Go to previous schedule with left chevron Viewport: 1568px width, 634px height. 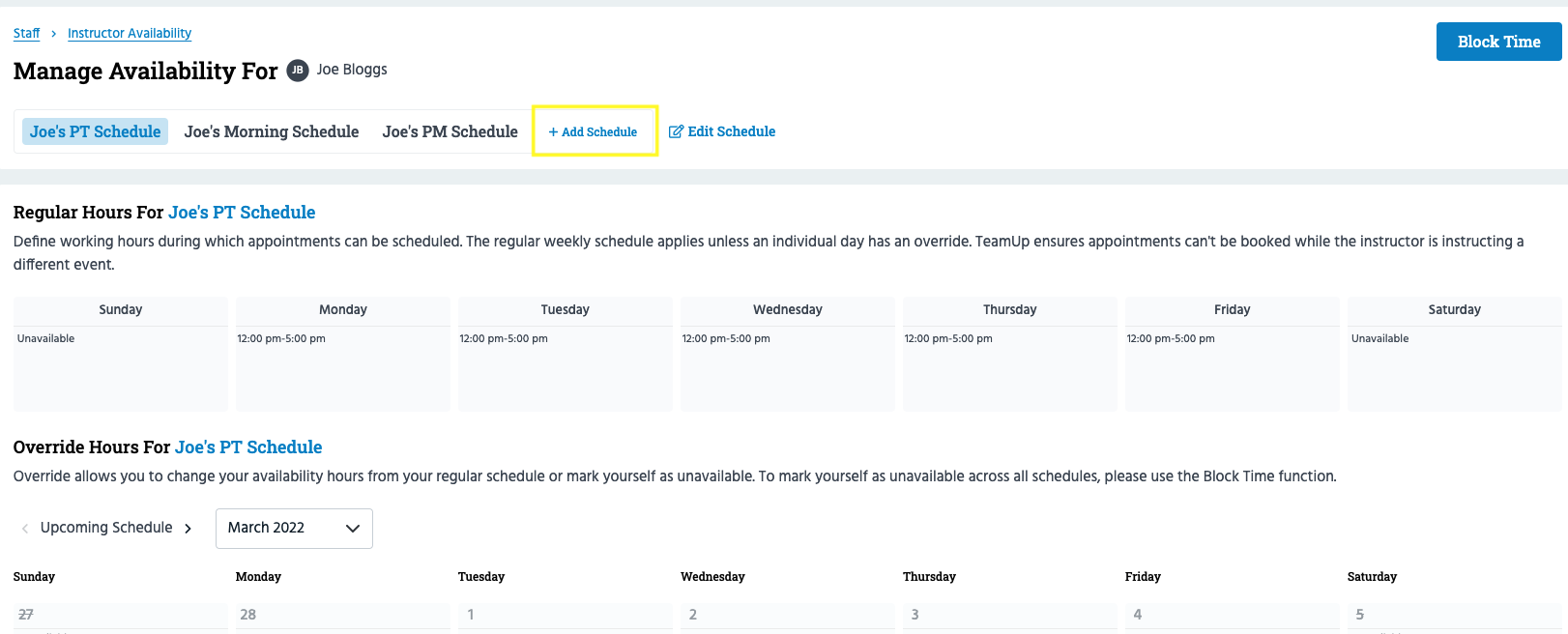pyautogui.click(x=25, y=529)
